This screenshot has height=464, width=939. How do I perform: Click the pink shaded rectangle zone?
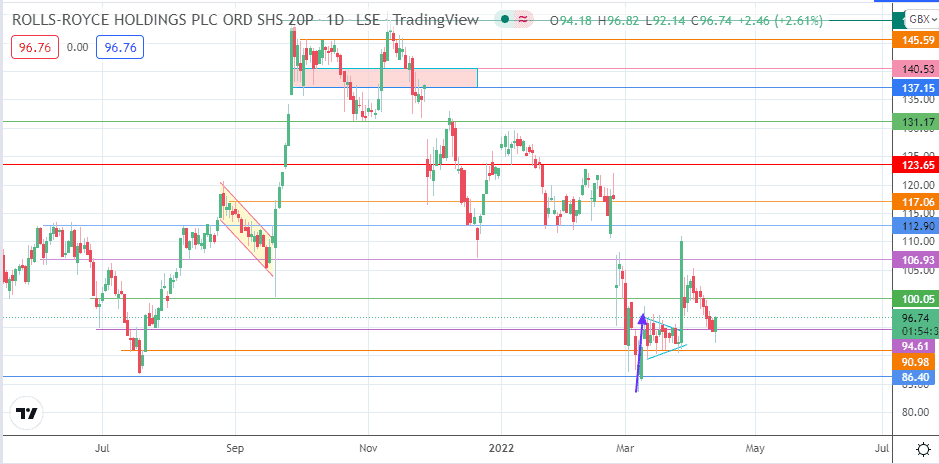pyautogui.click(x=385, y=78)
